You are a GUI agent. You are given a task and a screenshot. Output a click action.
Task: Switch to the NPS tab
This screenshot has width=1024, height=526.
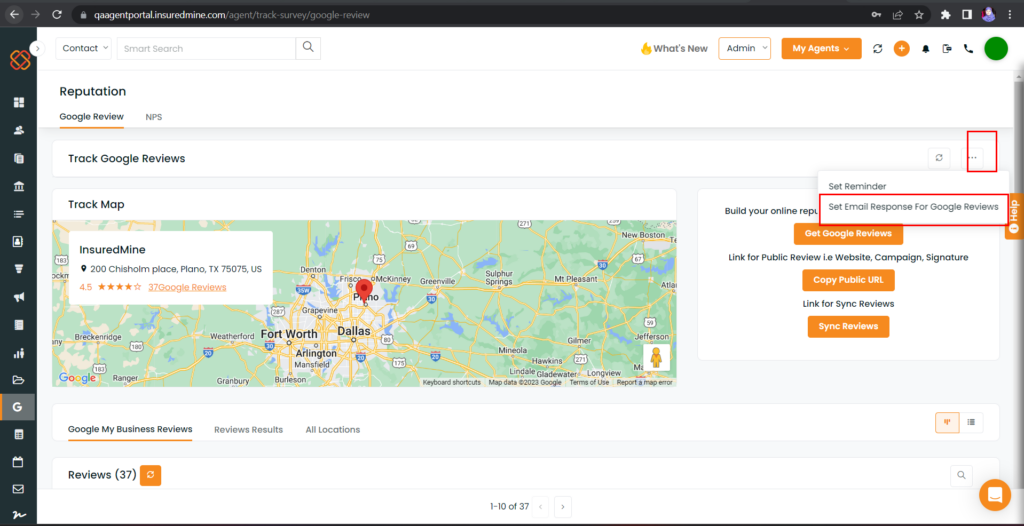click(x=153, y=117)
